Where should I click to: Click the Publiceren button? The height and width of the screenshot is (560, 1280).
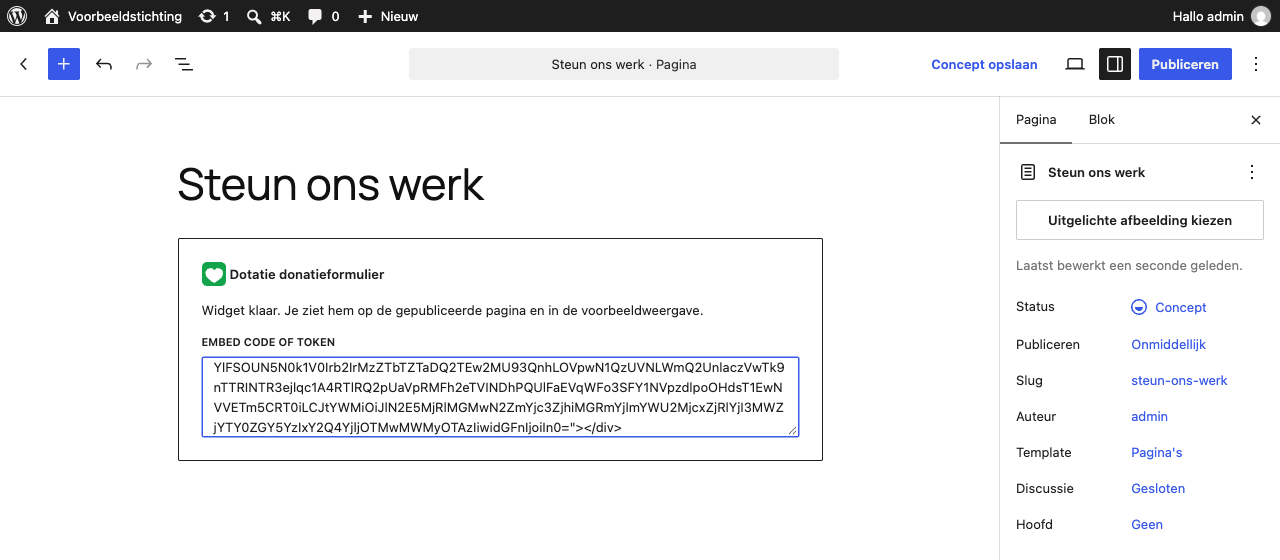tap(1185, 64)
